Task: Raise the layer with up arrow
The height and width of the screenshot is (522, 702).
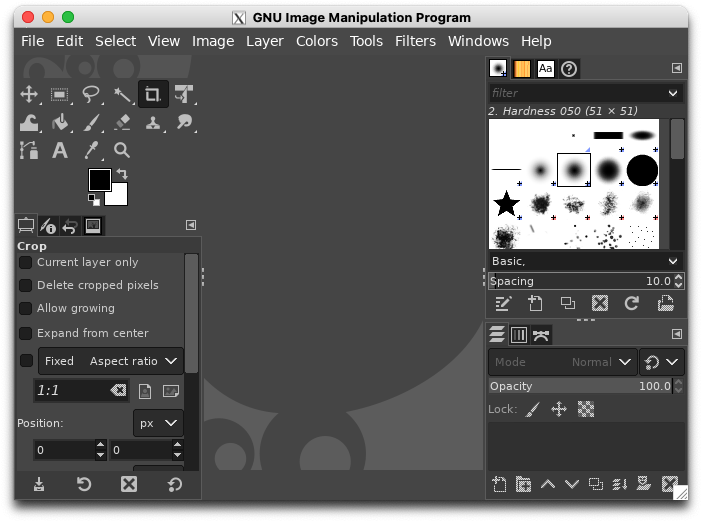Action: (548, 484)
